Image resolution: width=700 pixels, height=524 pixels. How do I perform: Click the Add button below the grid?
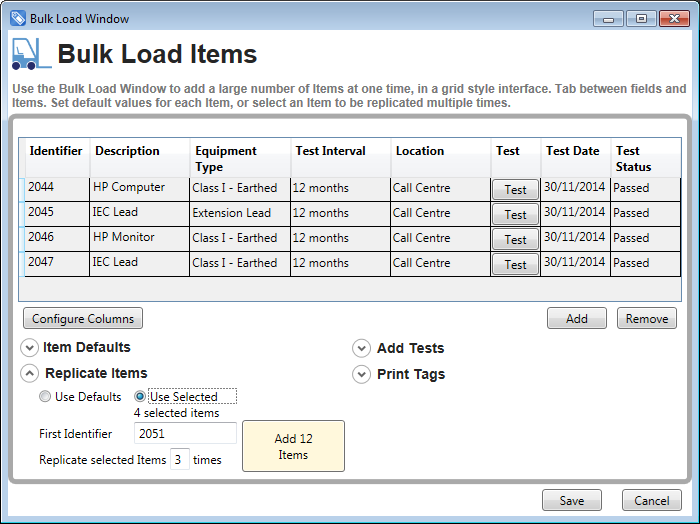(576, 319)
